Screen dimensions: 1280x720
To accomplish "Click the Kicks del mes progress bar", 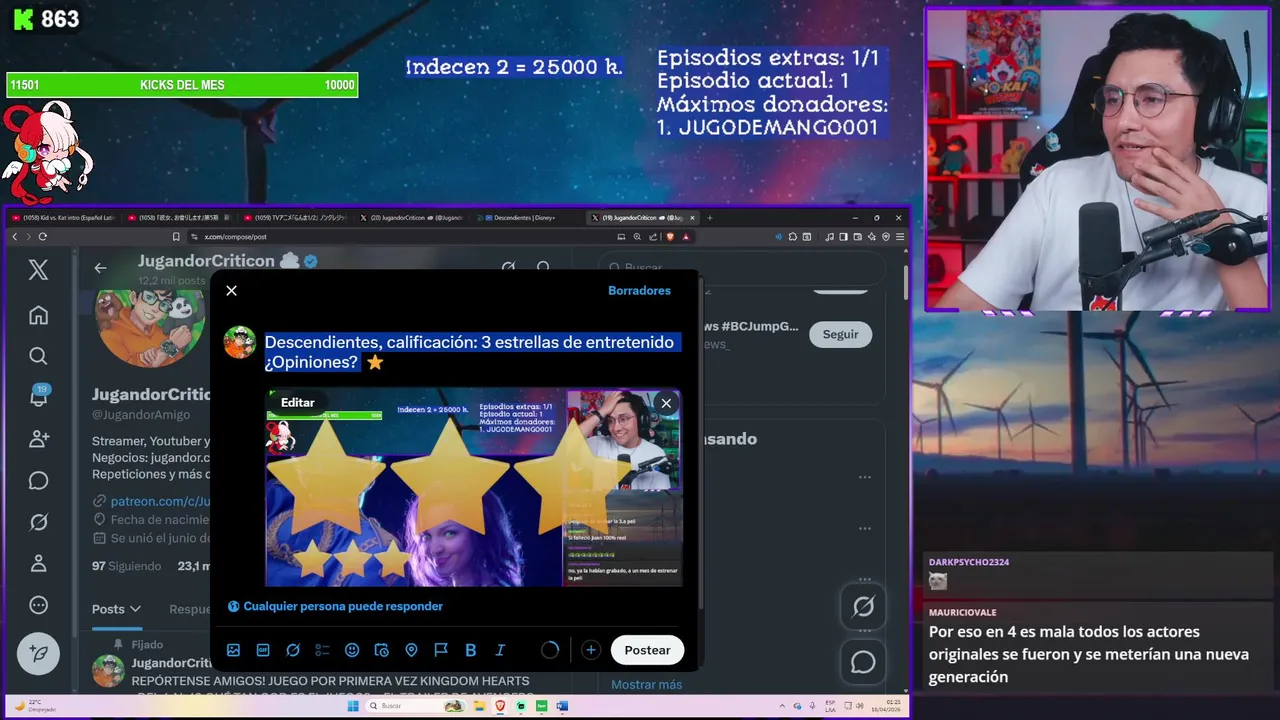I will tap(182, 85).
